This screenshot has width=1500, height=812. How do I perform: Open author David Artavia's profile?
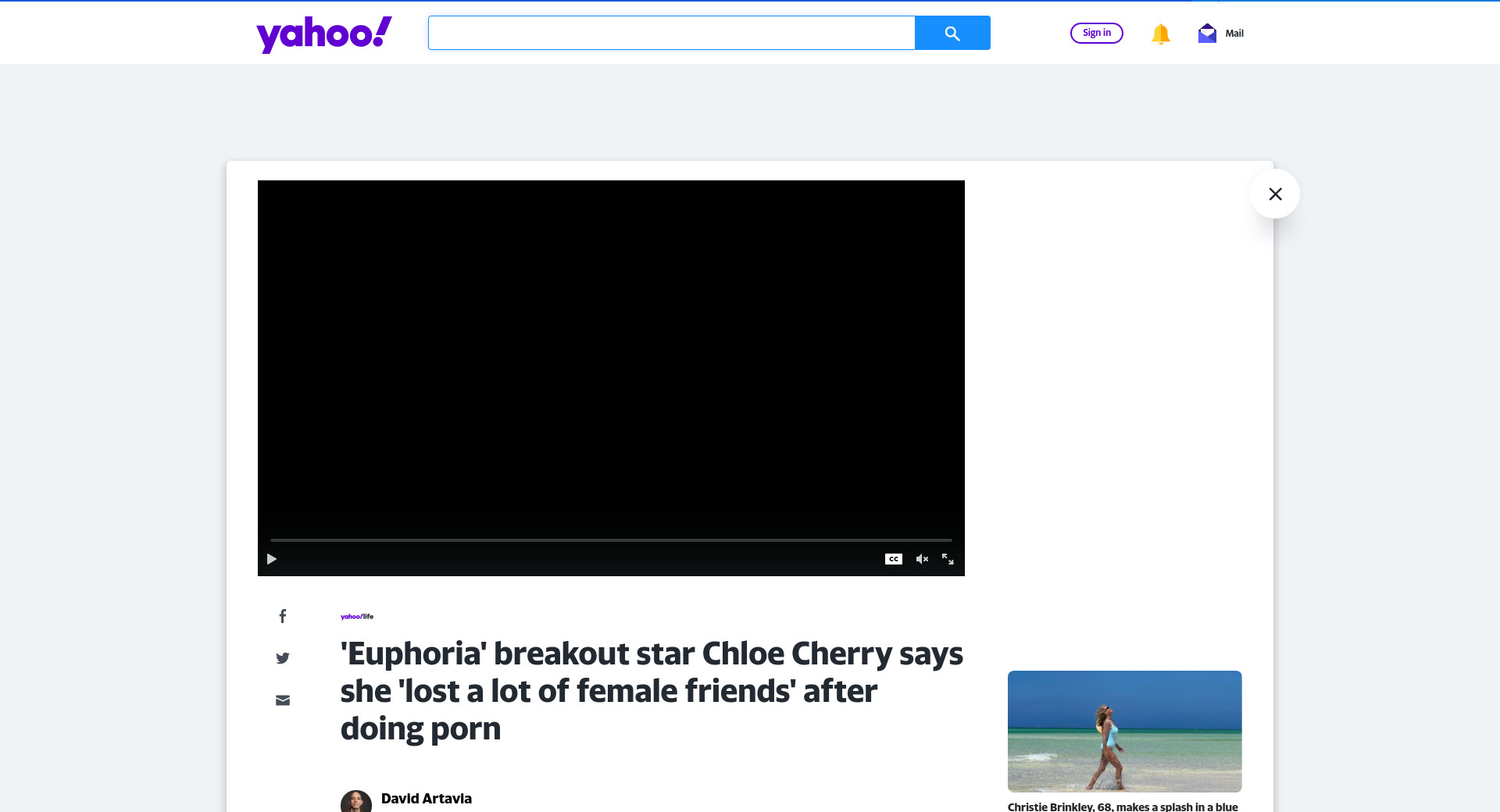[x=427, y=799]
